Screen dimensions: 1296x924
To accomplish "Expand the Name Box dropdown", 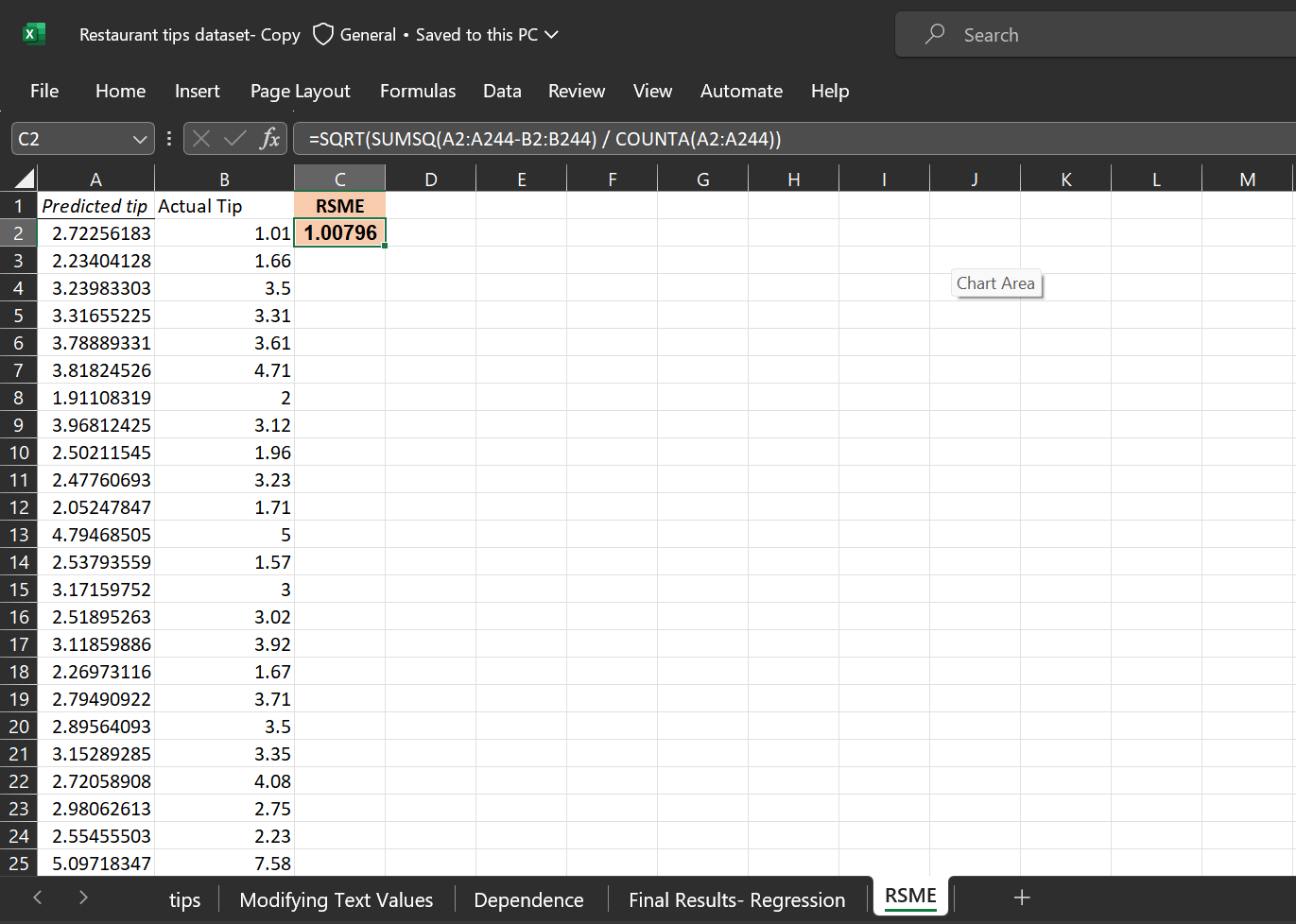I will point(140,139).
